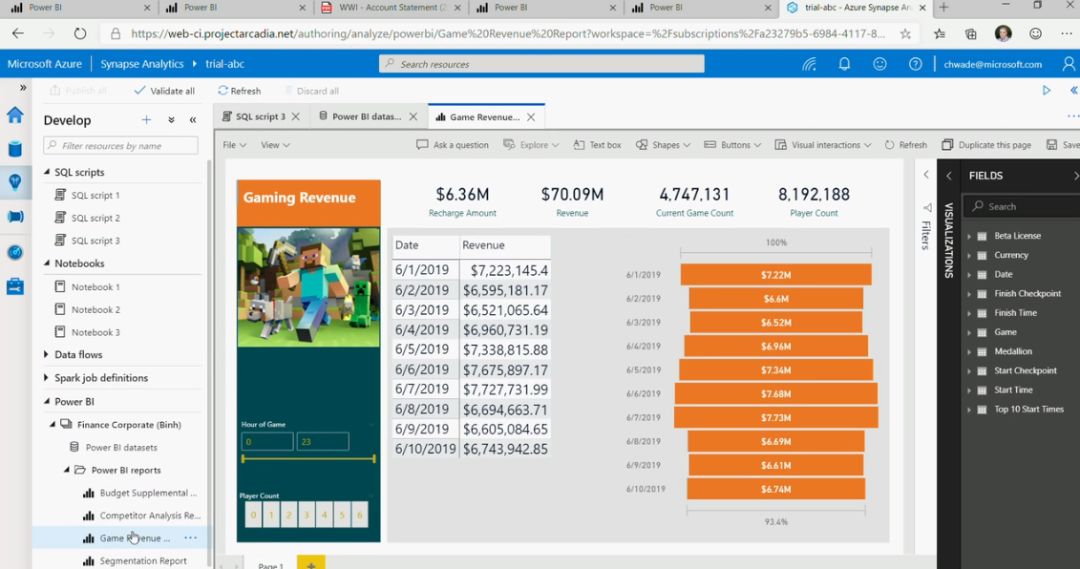The width and height of the screenshot is (1080, 569).
Task: Expand left navigation rail chevrons
Action: pyautogui.click(x=23, y=88)
